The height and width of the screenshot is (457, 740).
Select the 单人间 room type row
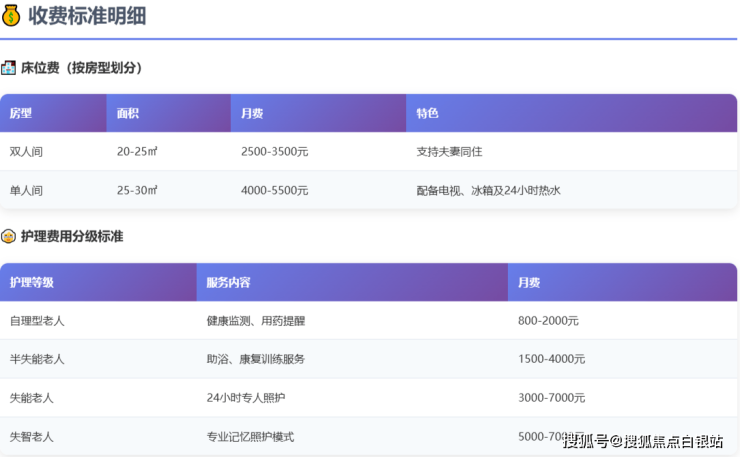point(27,190)
